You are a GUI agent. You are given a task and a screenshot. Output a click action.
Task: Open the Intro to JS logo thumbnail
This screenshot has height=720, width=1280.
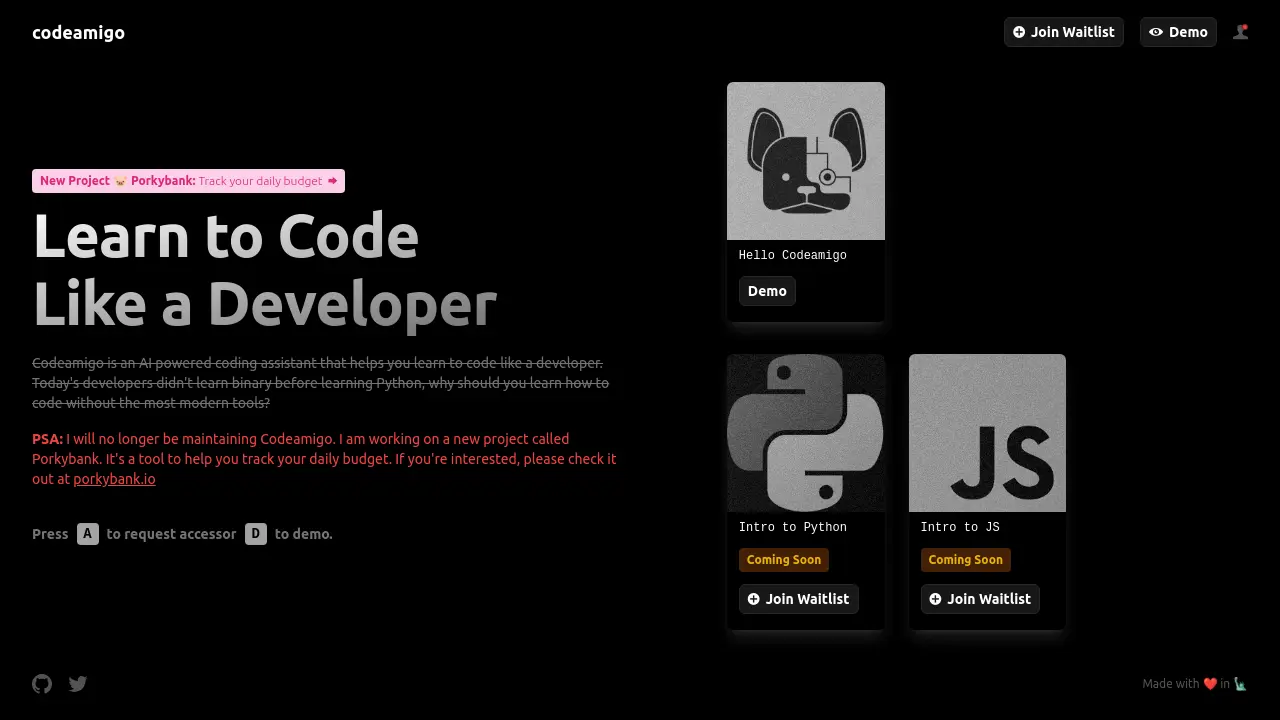click(x=987, y=433)
